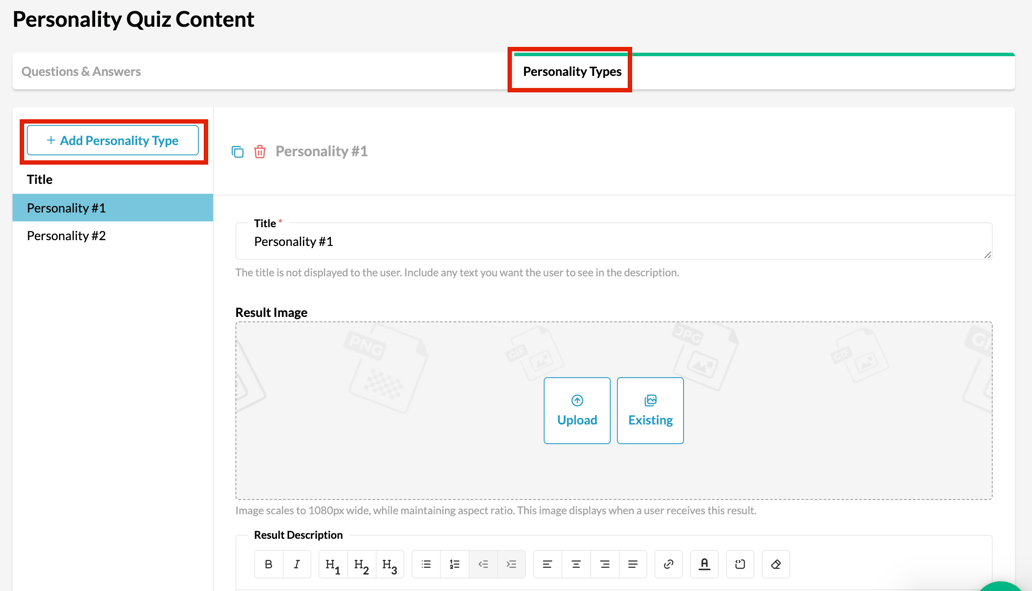Upload a result image
The width and height of the screenshot is (1032, 591).
pos(577,411)
